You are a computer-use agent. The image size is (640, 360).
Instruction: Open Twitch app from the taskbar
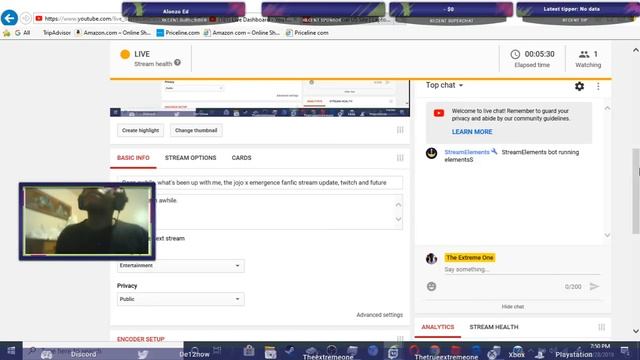(393, 353)
